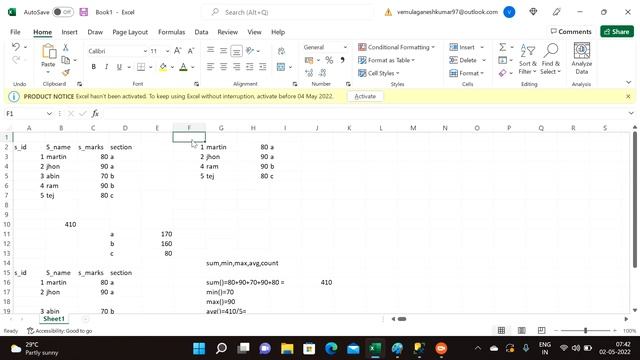This screenshot has height=360, width=640.
Task: Expand the Delete cells dropdown
Action: pos(484,60)
